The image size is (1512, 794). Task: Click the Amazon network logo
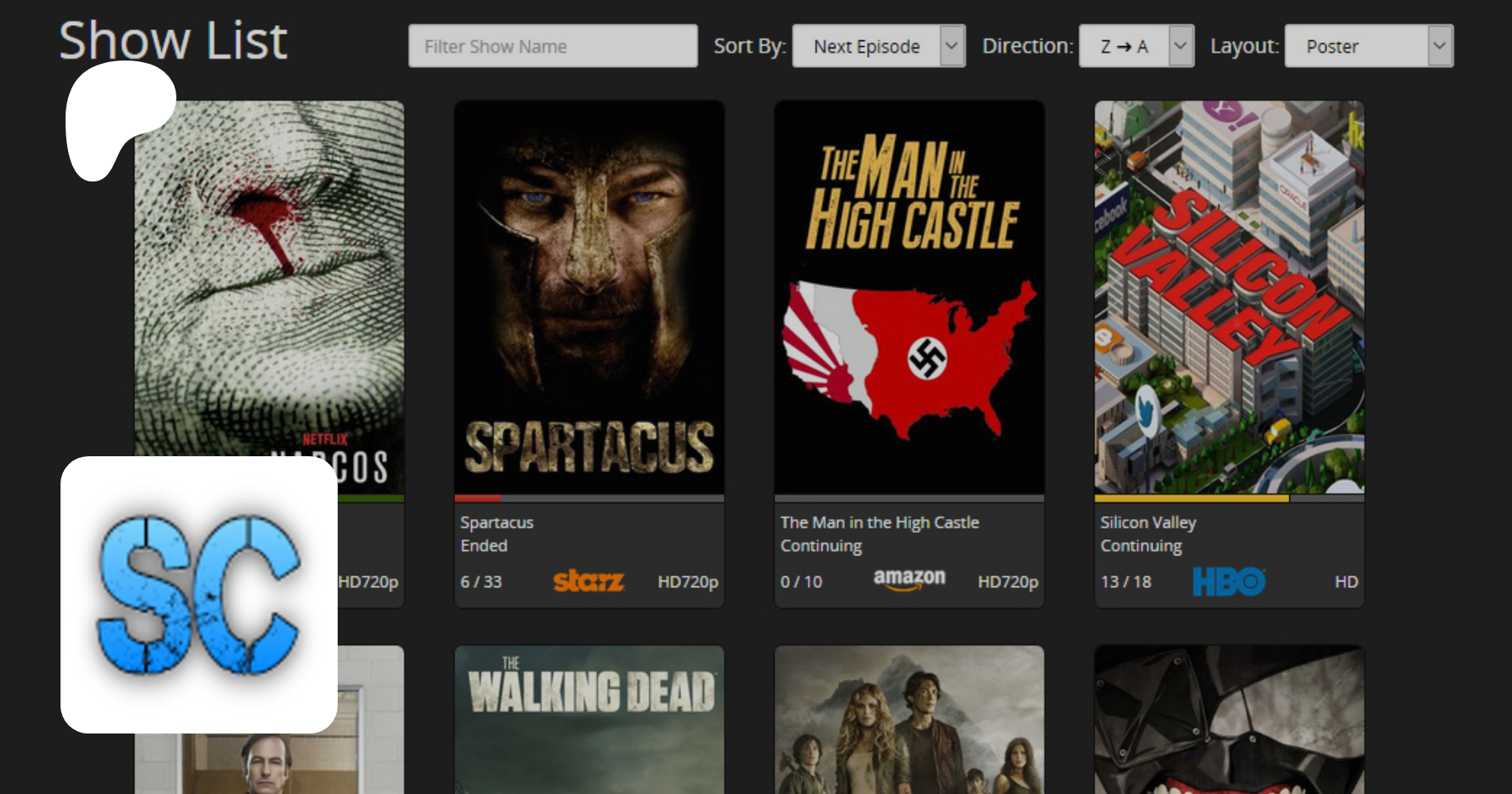(x=909, y=579)
